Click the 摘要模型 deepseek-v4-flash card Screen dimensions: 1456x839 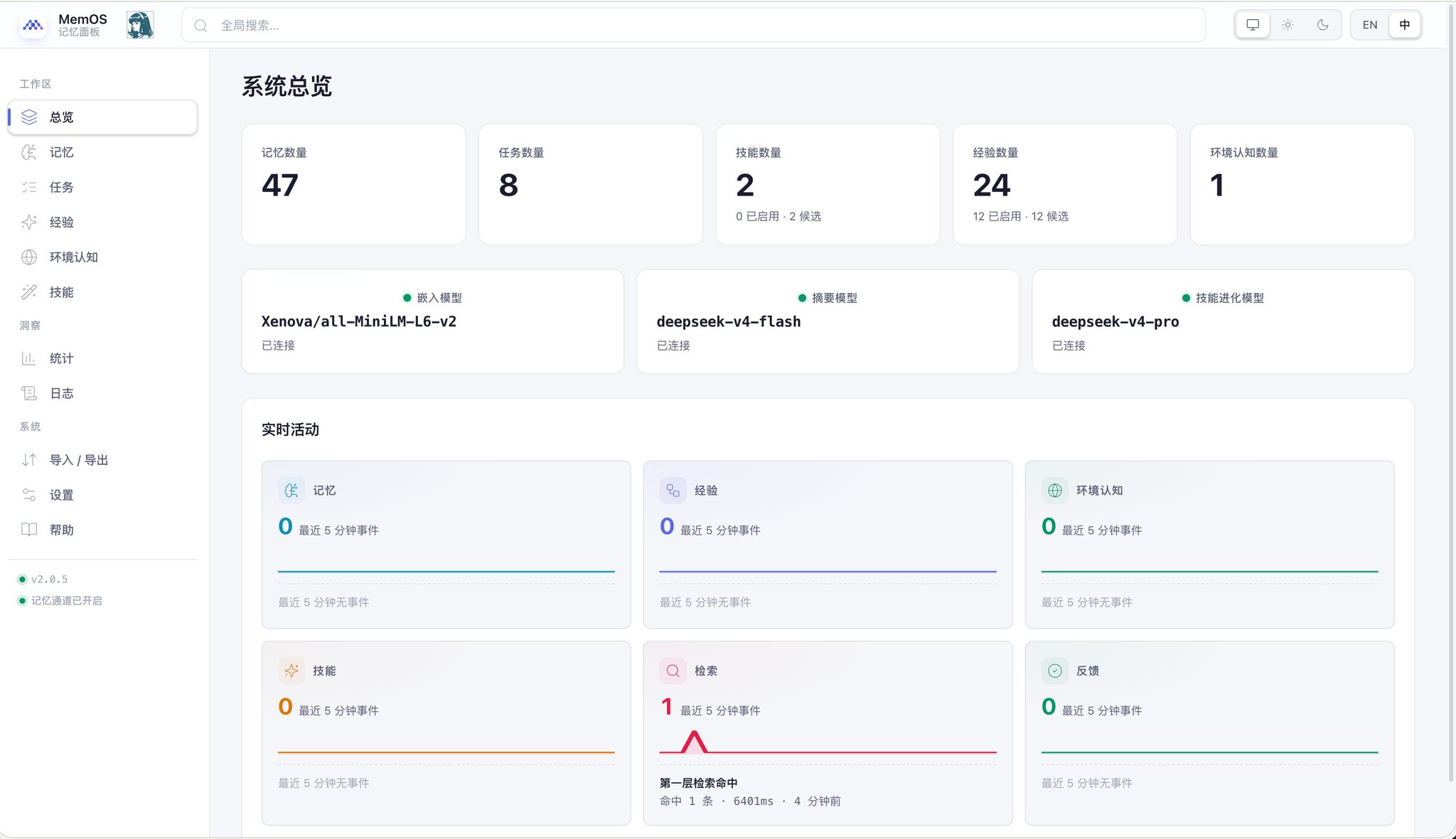828,321
